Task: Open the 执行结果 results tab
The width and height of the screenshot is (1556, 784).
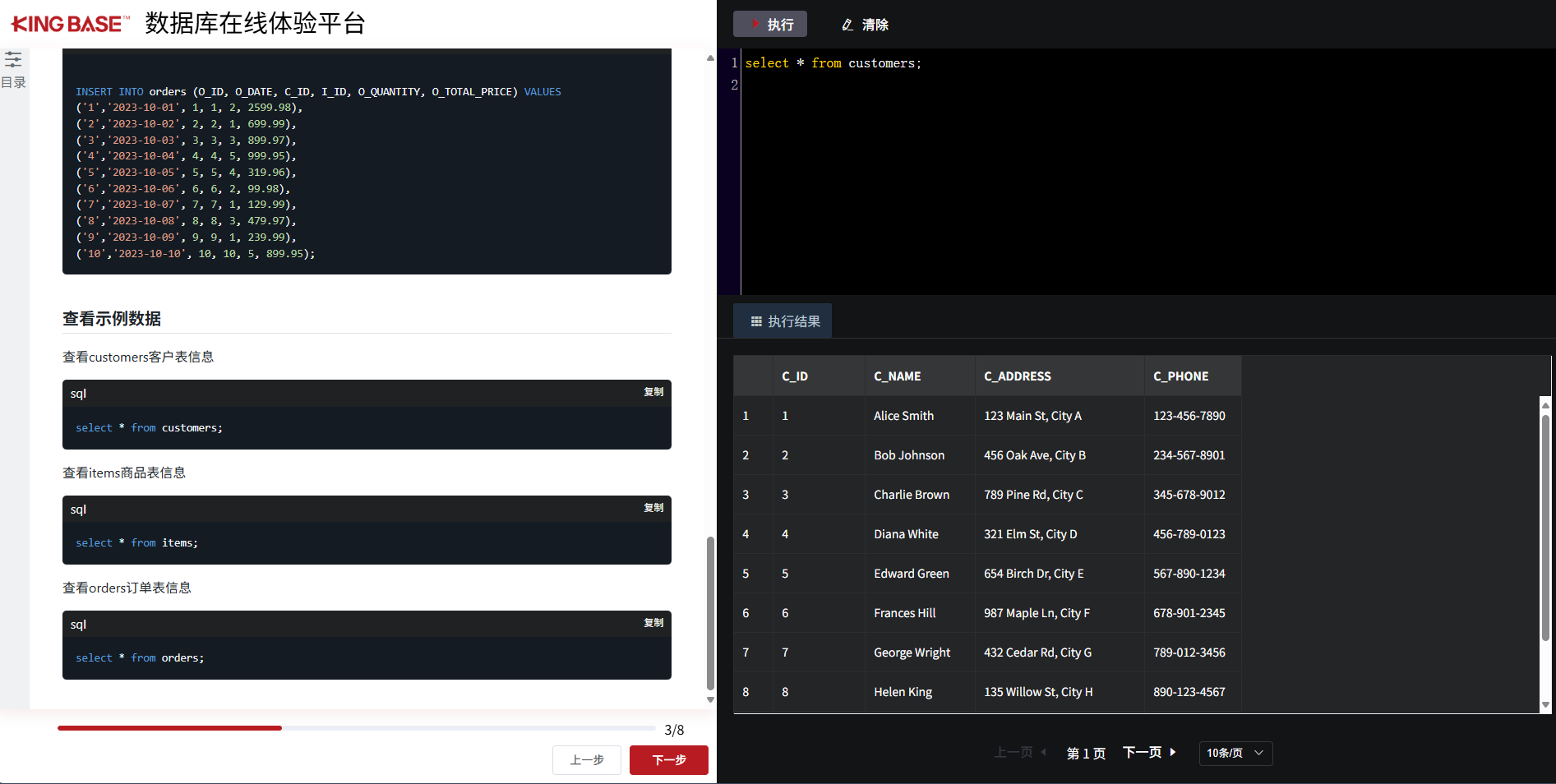Action: (783, 321)
